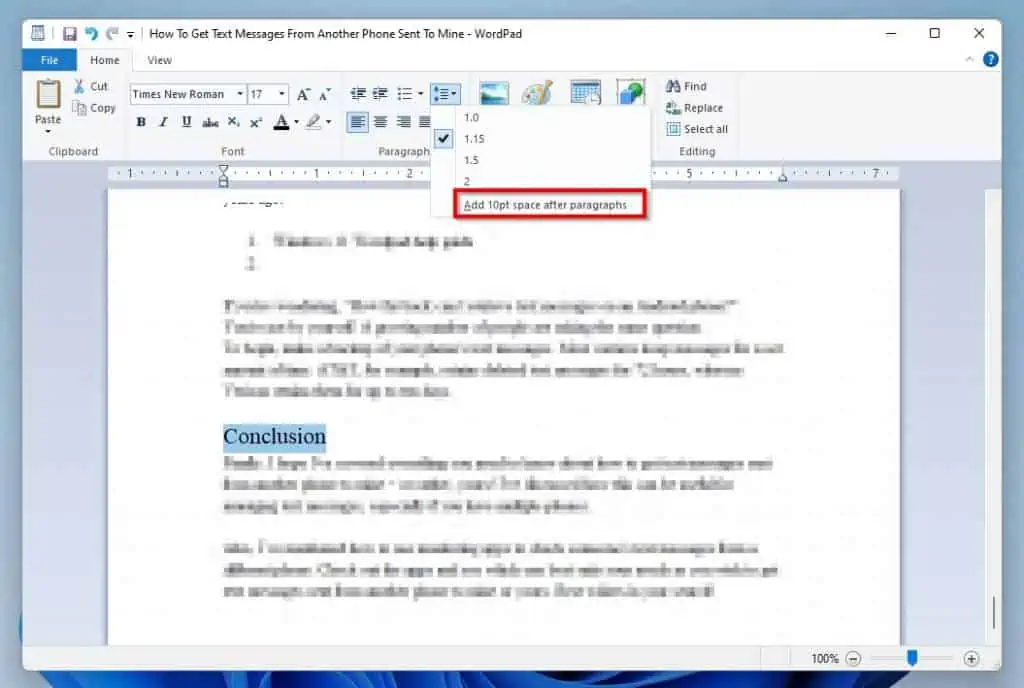Open the font size dropdown
1024x688 pixels.
[281, 93]
